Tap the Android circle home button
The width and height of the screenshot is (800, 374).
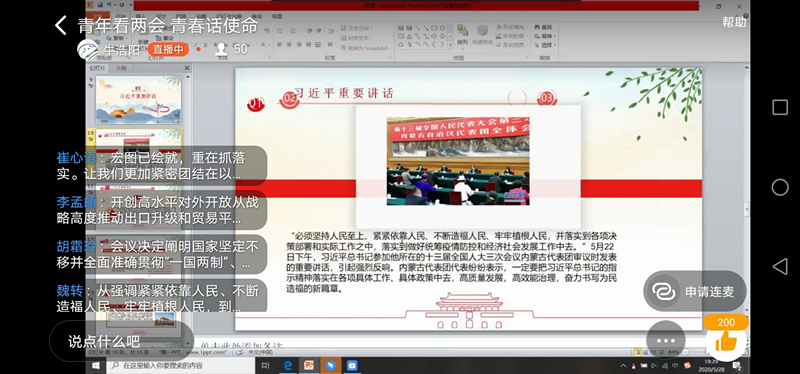780,187
